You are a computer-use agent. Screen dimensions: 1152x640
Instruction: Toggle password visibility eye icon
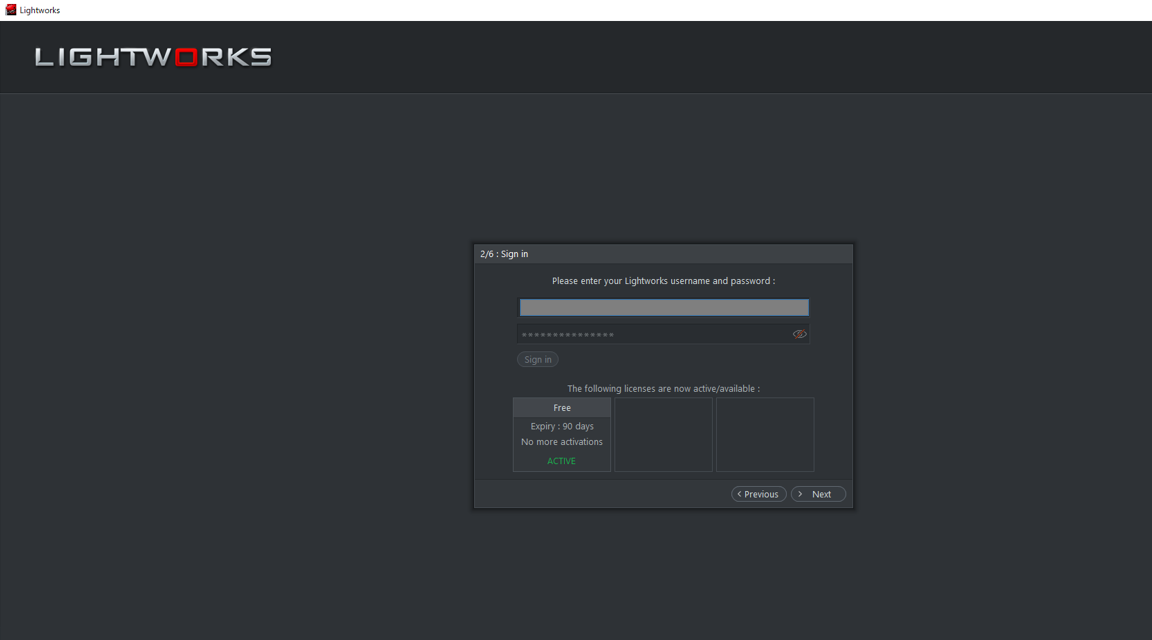(799, 334)
